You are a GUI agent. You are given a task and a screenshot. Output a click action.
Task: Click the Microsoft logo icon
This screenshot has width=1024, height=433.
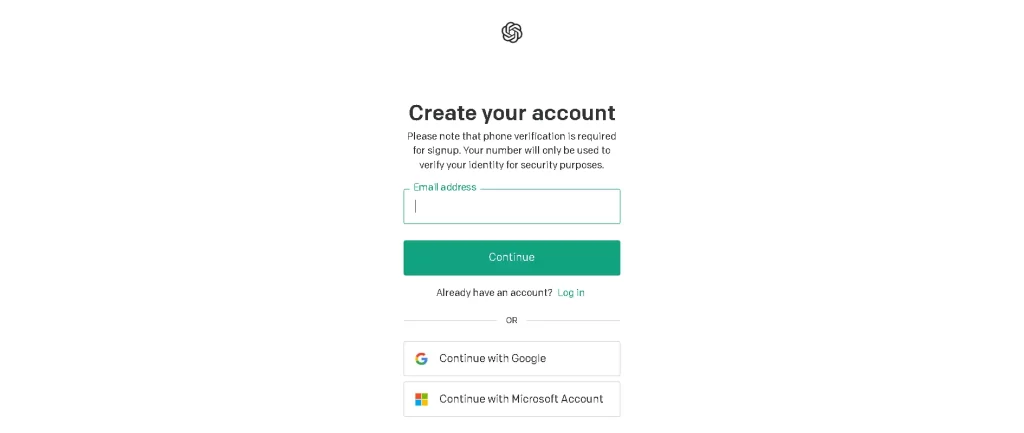click(x=421, y=399)
